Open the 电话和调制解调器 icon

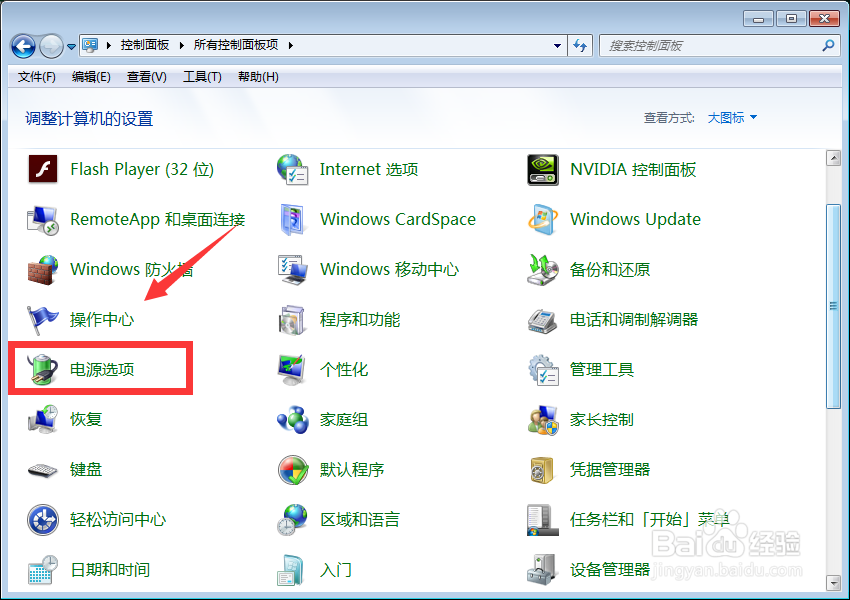pyautogui.click(x=543, y=321)
